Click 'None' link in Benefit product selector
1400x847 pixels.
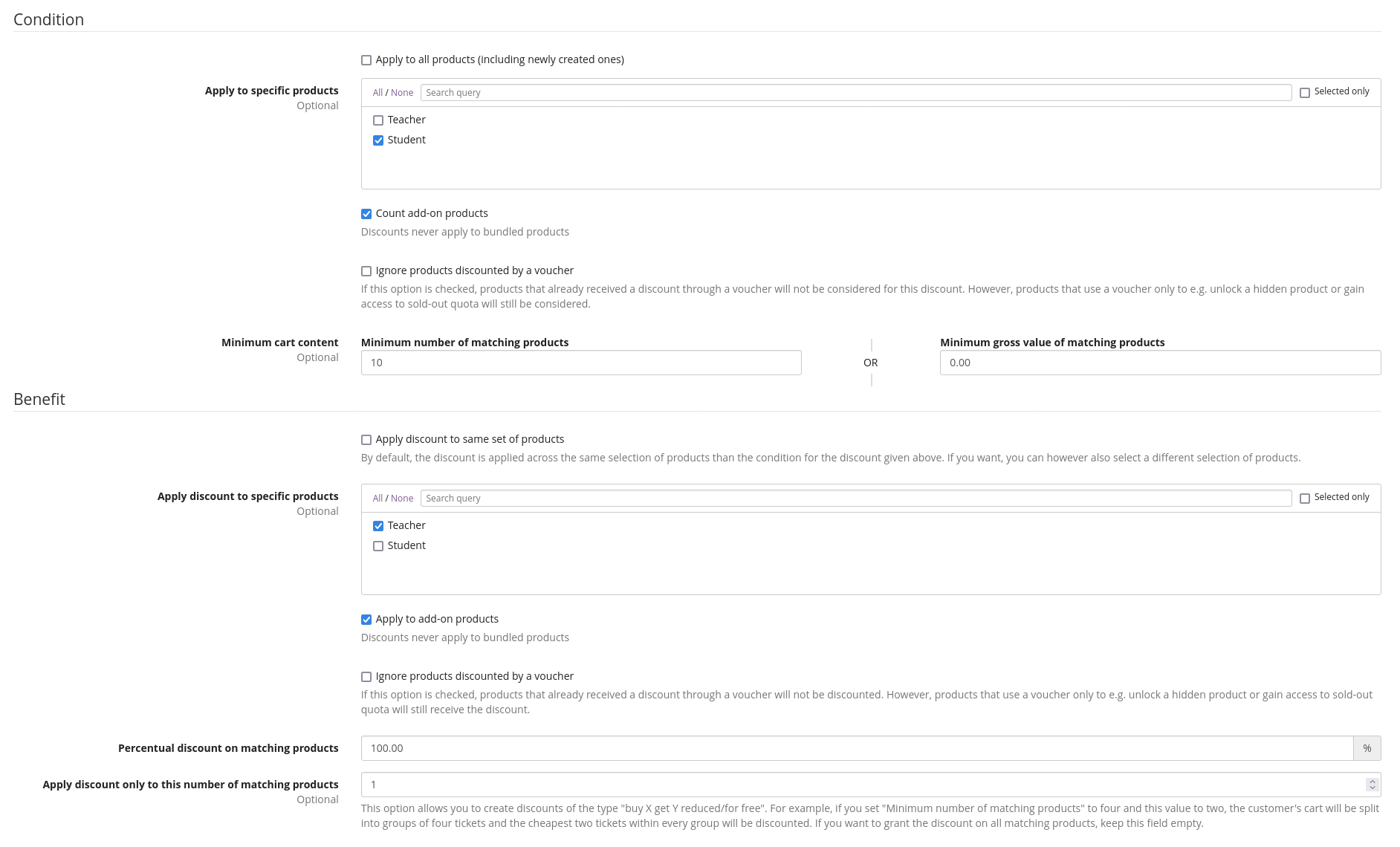(402, 499)
